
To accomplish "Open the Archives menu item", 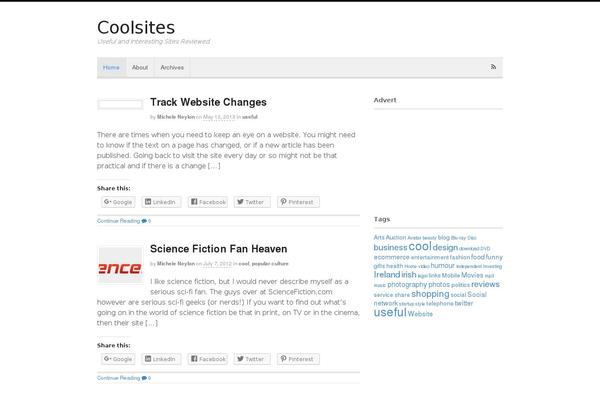I will point(172,67).
